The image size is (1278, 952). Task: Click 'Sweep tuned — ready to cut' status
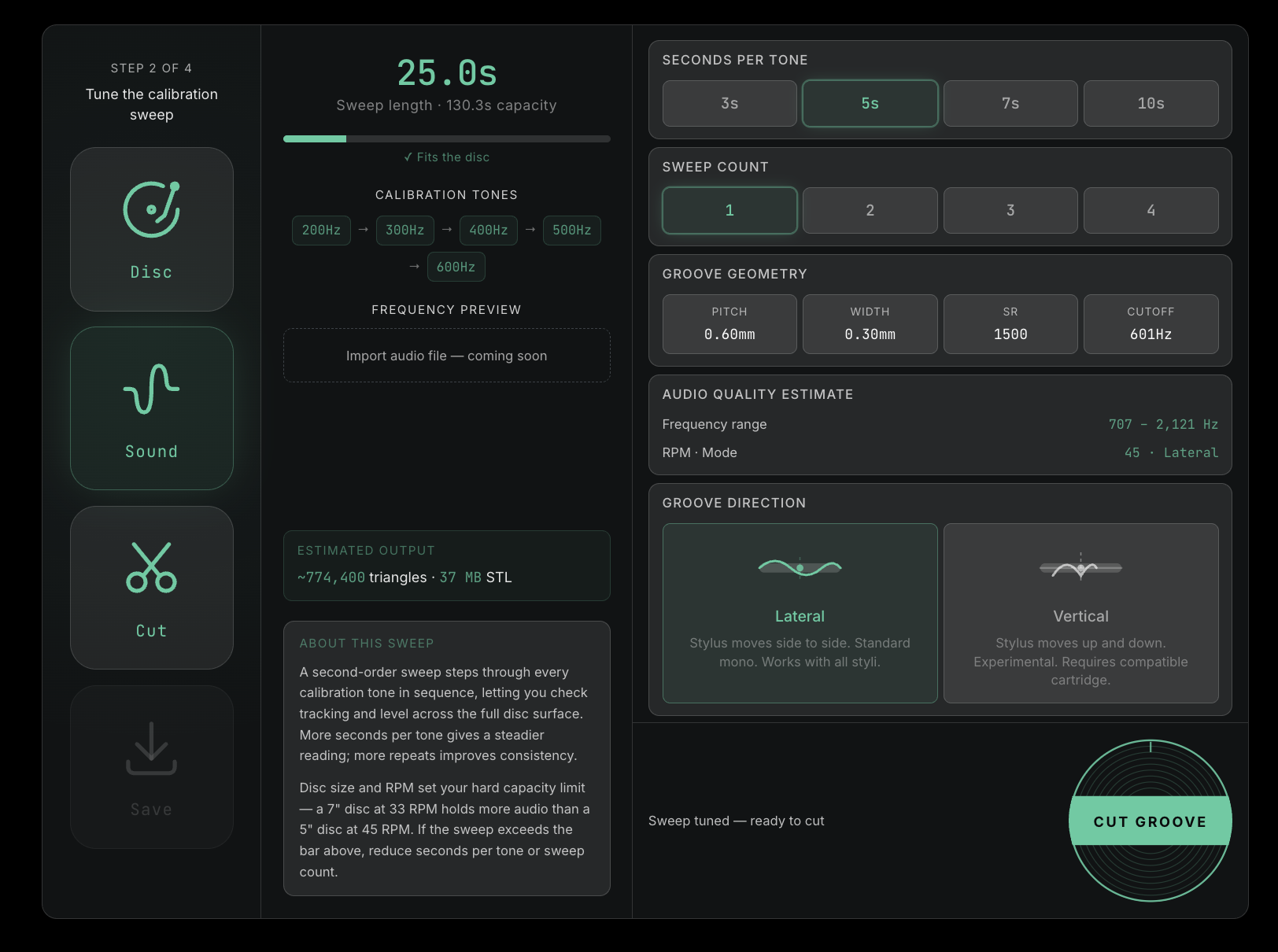pyautogui.click(x=736, y=821)
